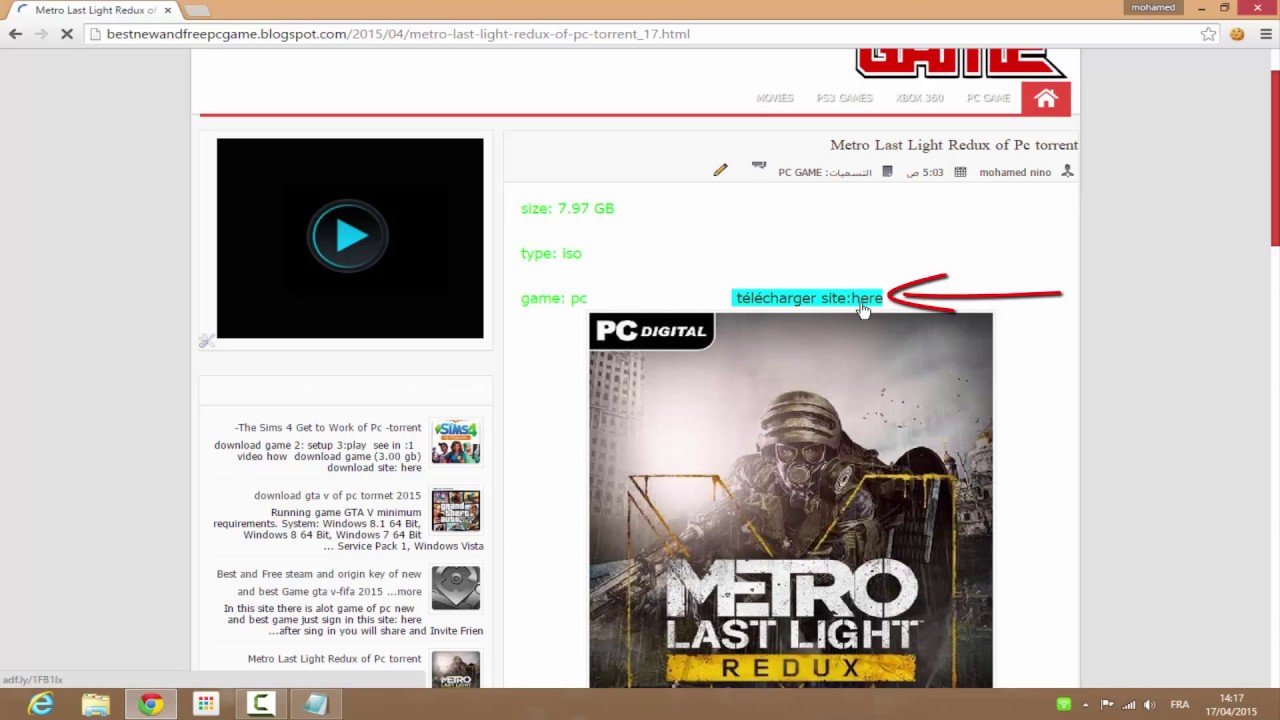The image size is (1280, 720).
Task: Open the MOVIES navigation menu item
Action: (775, 98)
